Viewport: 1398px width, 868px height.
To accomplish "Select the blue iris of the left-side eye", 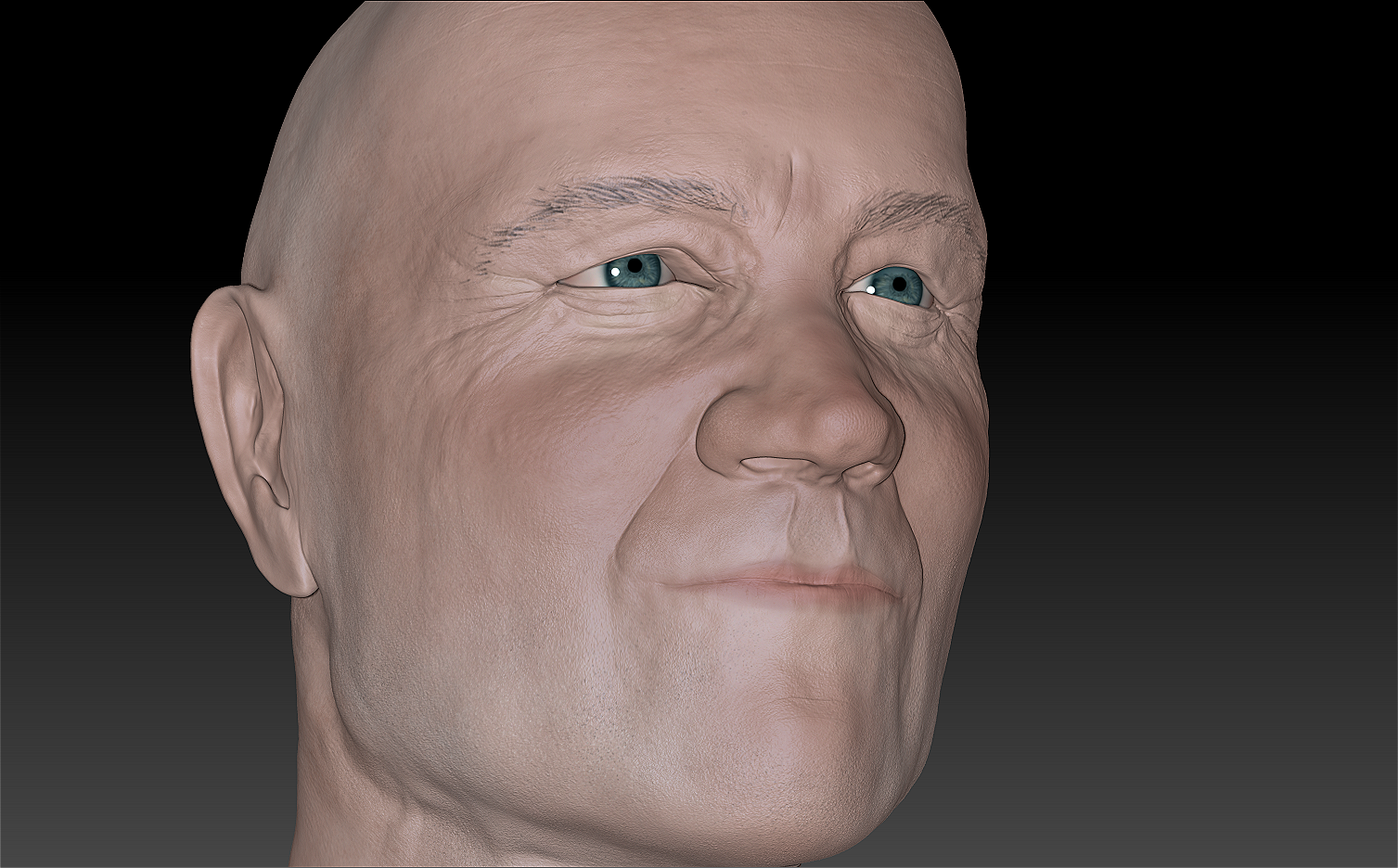I will [636, 268].
